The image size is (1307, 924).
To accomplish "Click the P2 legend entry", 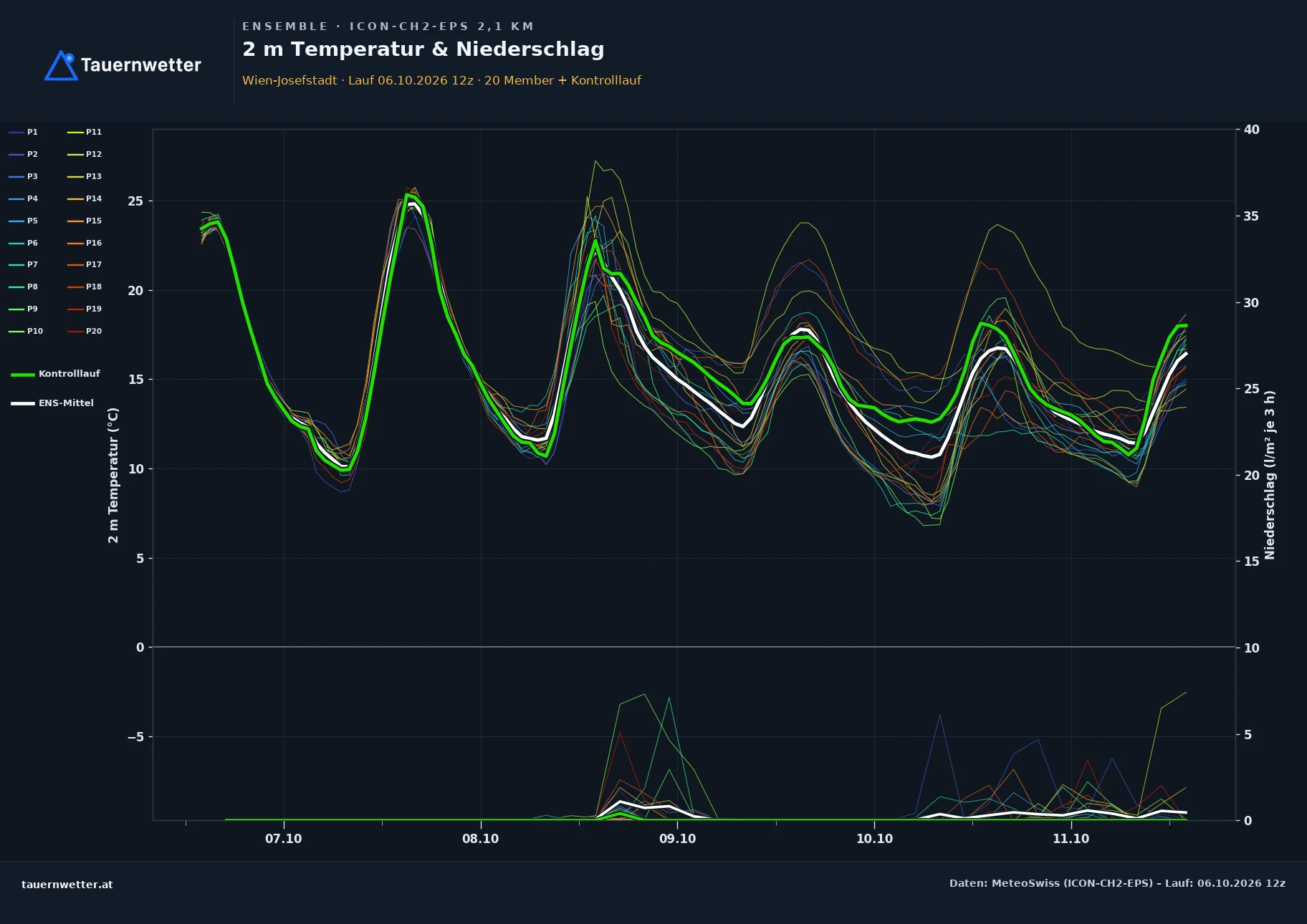I will pyautogui.click(x=23, y=154).
